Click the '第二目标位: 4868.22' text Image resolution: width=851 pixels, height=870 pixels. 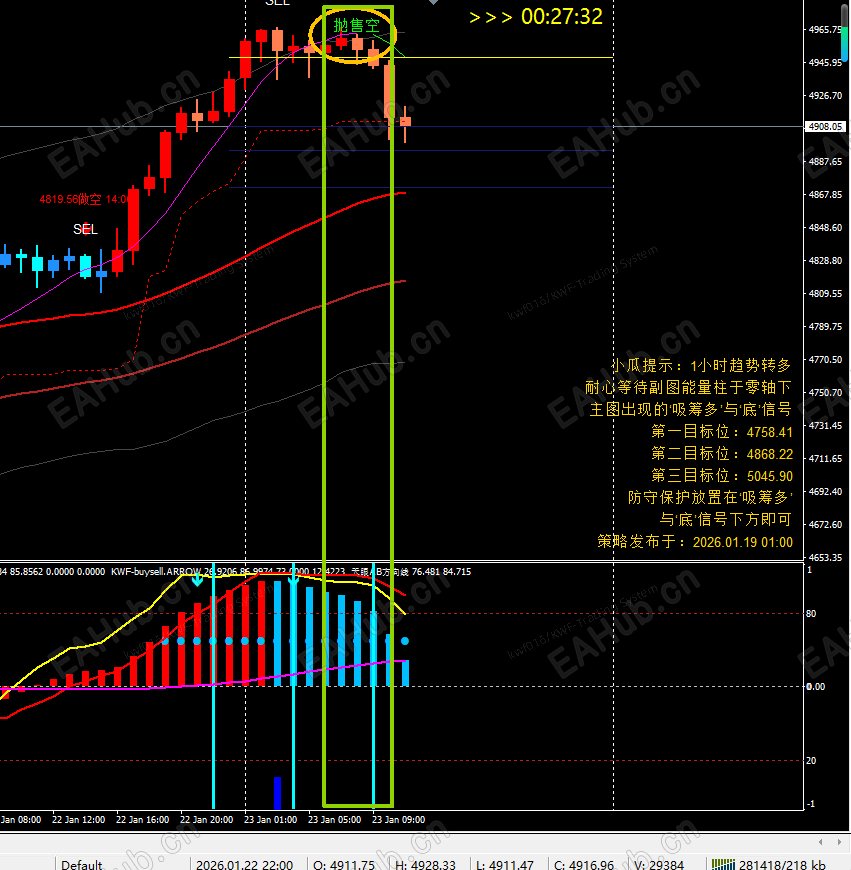[x=722, y=454]
